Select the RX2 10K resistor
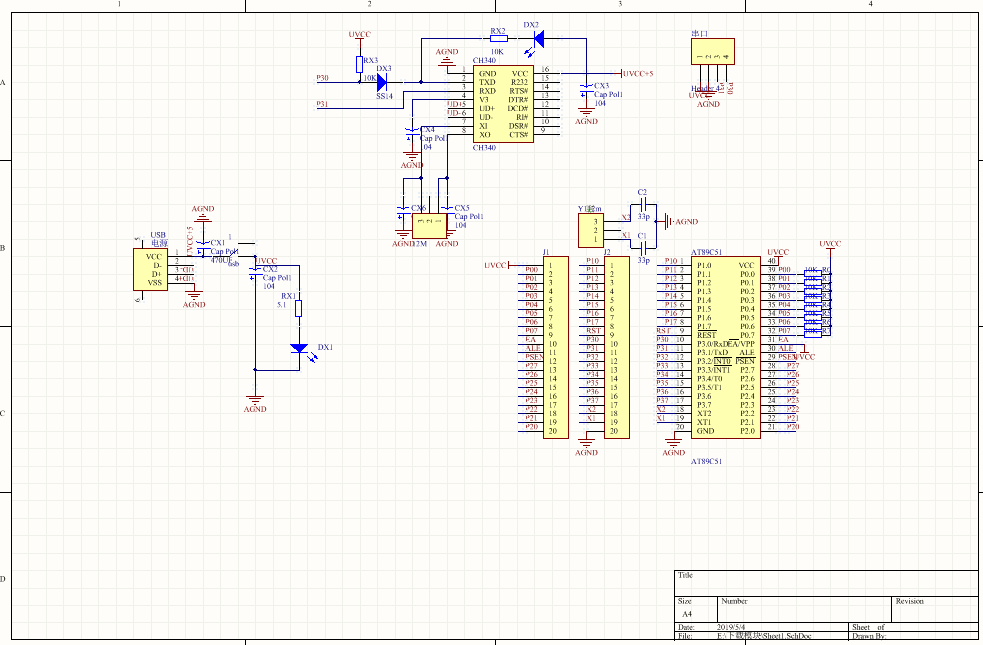The image size is (983, 645). [x=498, y=39]
